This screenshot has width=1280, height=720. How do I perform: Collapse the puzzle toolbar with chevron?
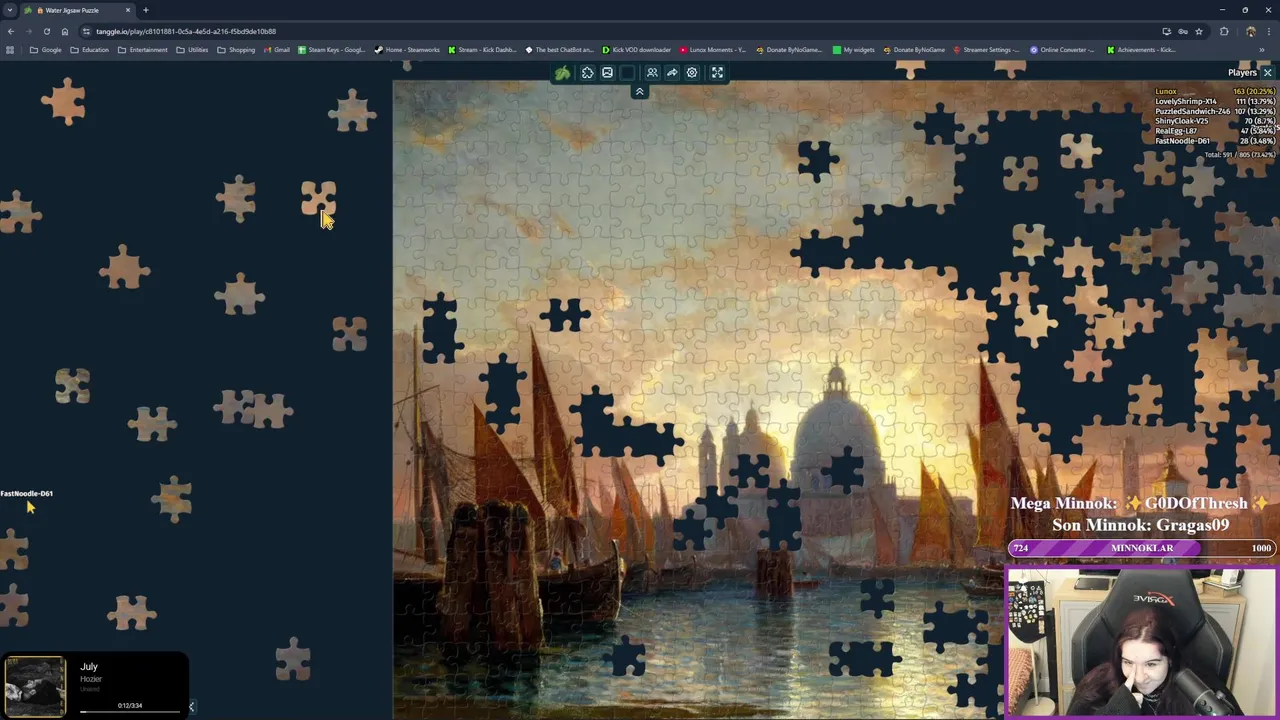(x=640, y=92)
